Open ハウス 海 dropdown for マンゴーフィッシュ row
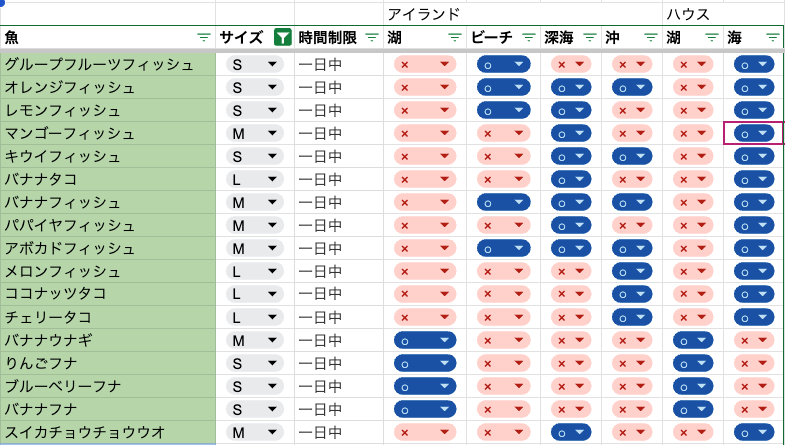 (x=754, y=134)
